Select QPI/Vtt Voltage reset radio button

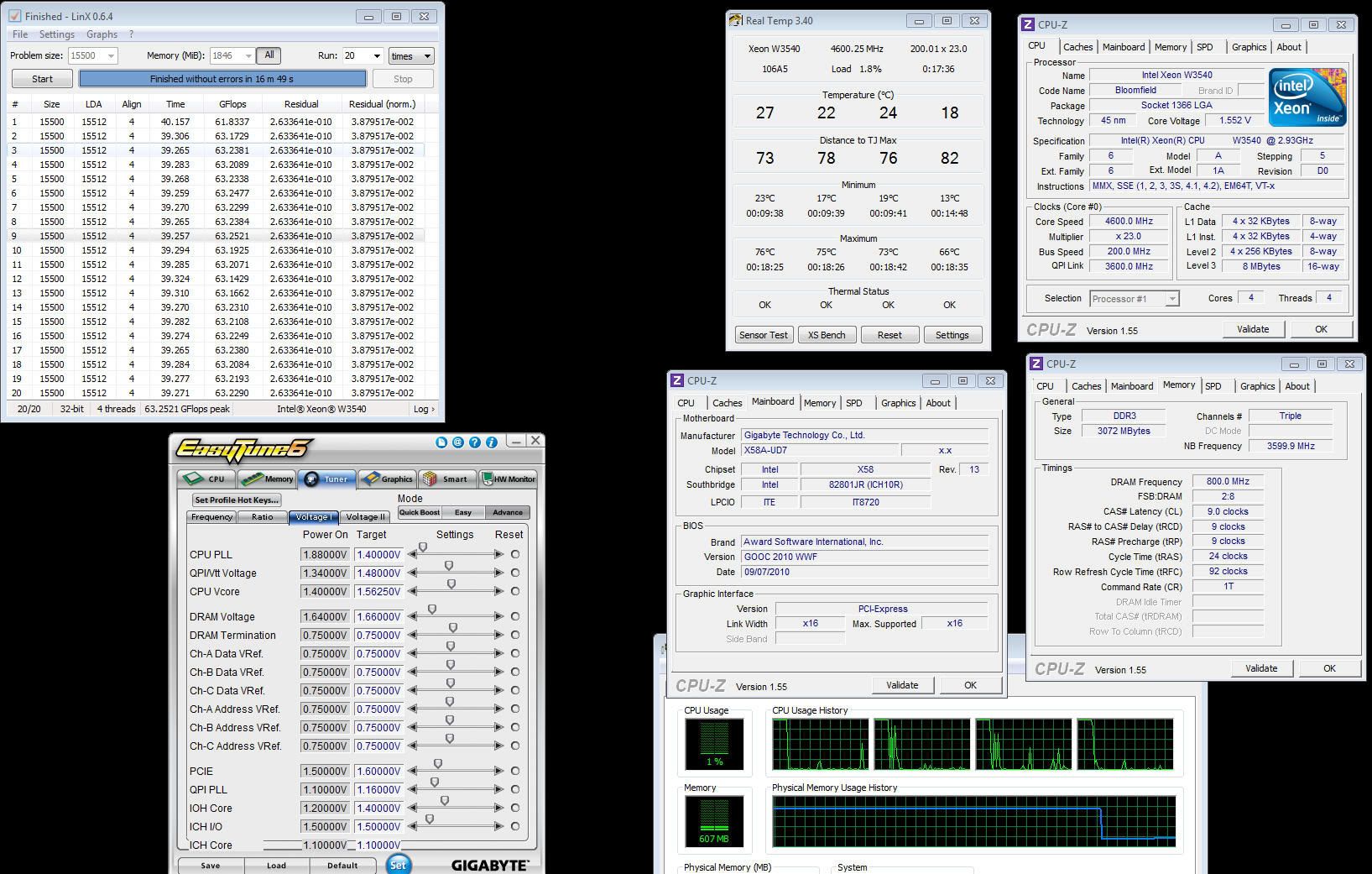pos(515,573)
